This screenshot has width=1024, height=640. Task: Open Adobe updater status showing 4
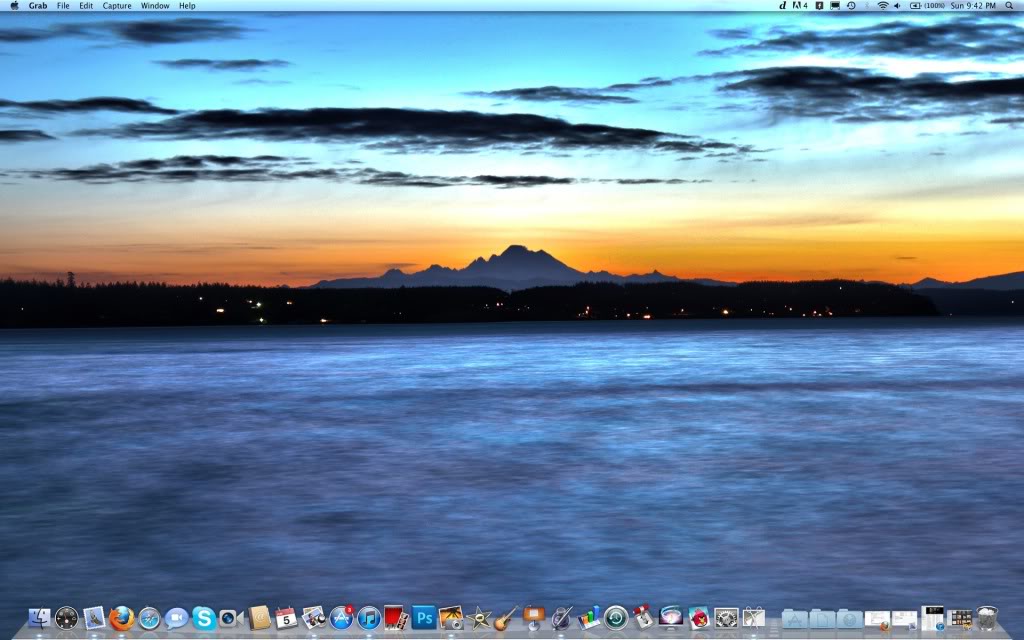coord(800,5)
